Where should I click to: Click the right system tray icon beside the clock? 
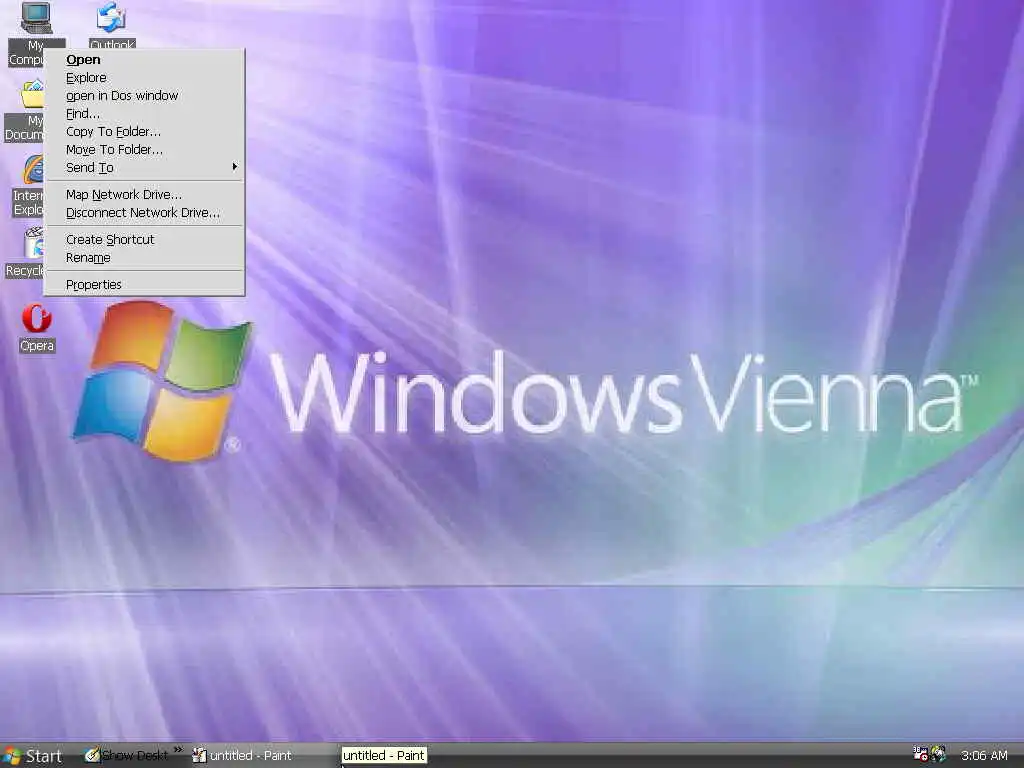[938, 754]
